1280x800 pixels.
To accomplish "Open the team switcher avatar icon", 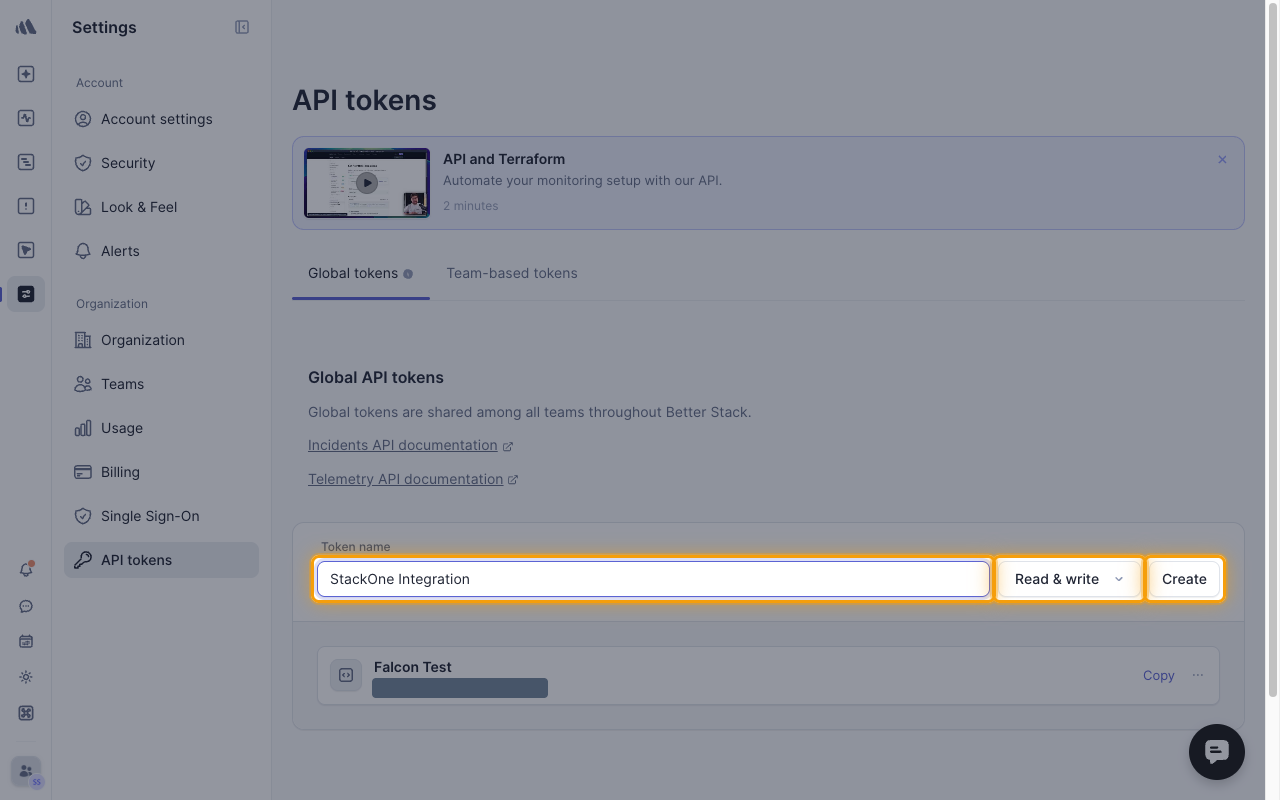I will 26,772.
